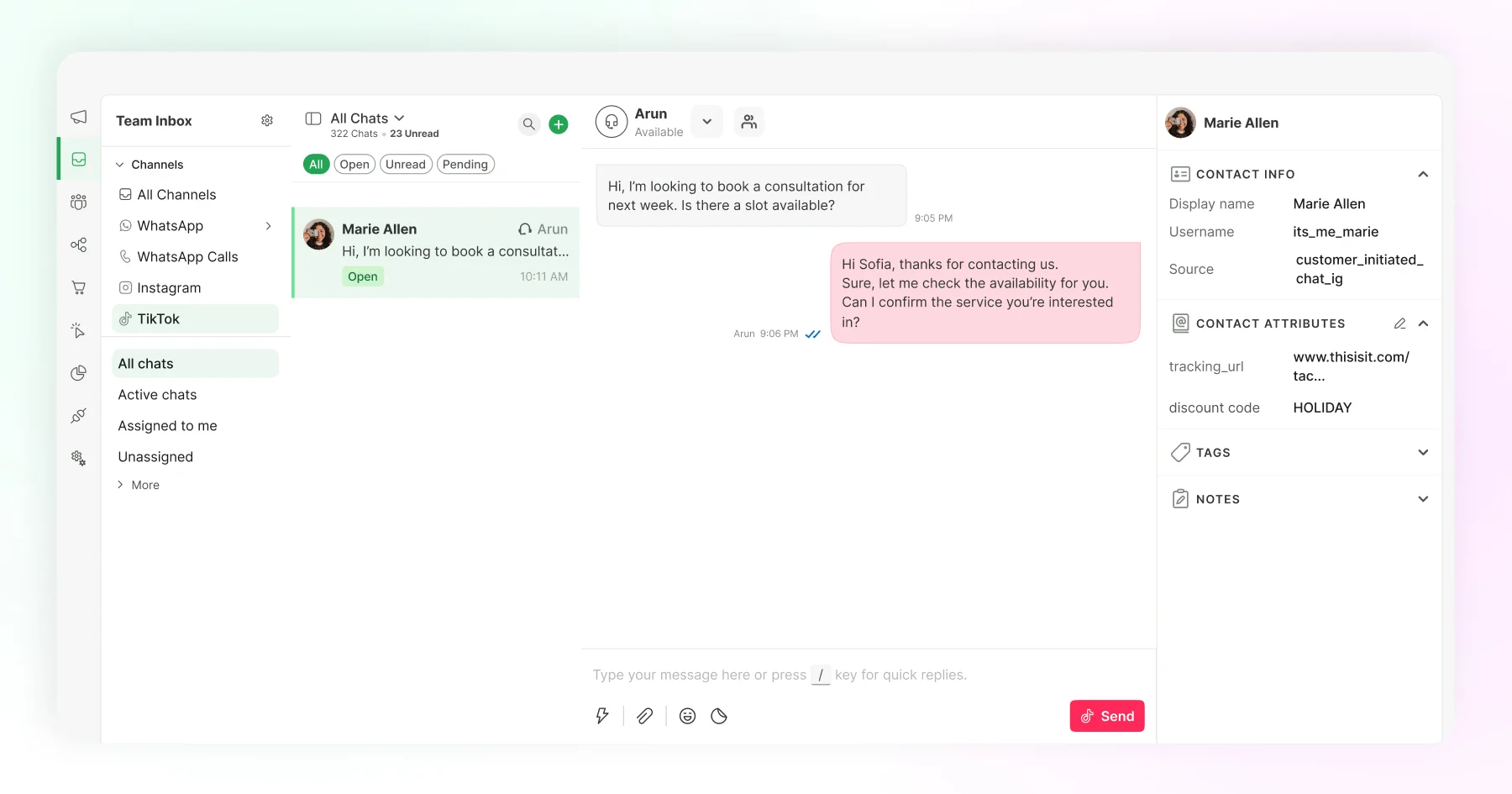
Task: Edit contact attributes with pencil icon
Action: point(1399,323)
